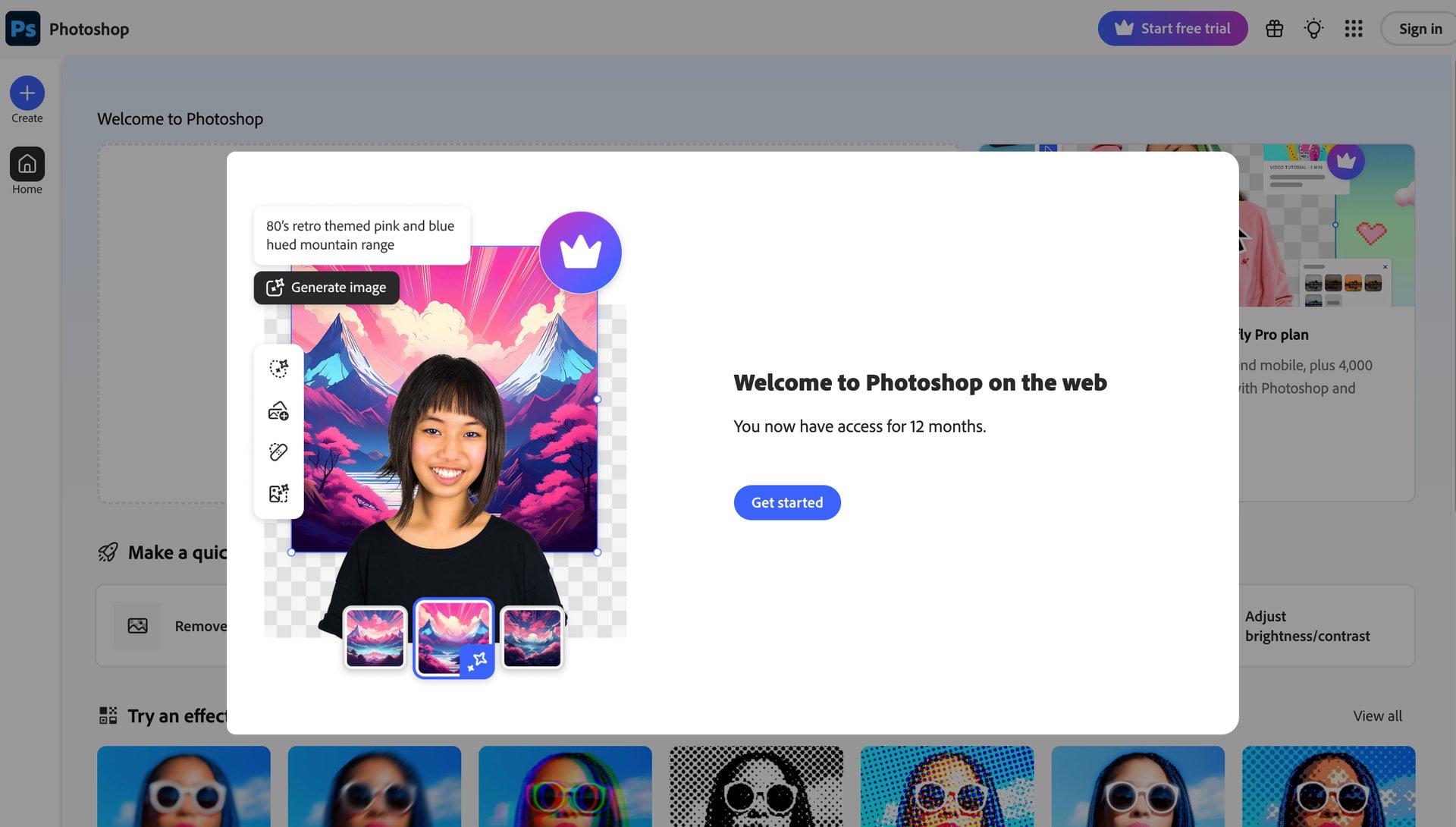Click the Get started button
The width and height of the screenshot is (1456, 827).
point(786,502)
